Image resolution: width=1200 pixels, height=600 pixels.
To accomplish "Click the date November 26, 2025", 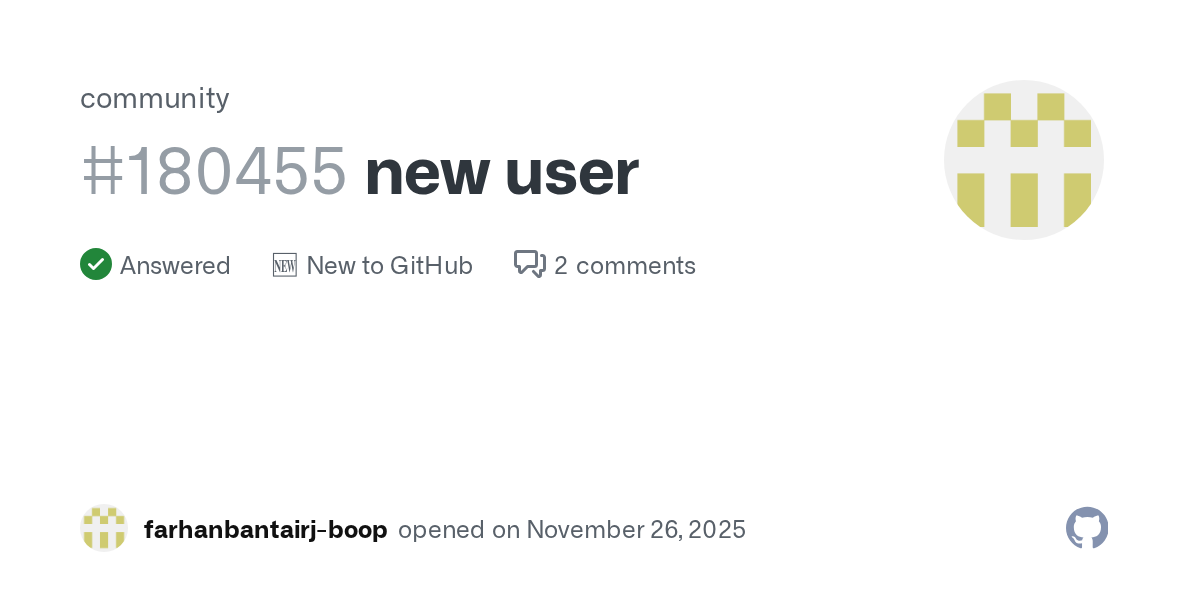I will [636, 530].
